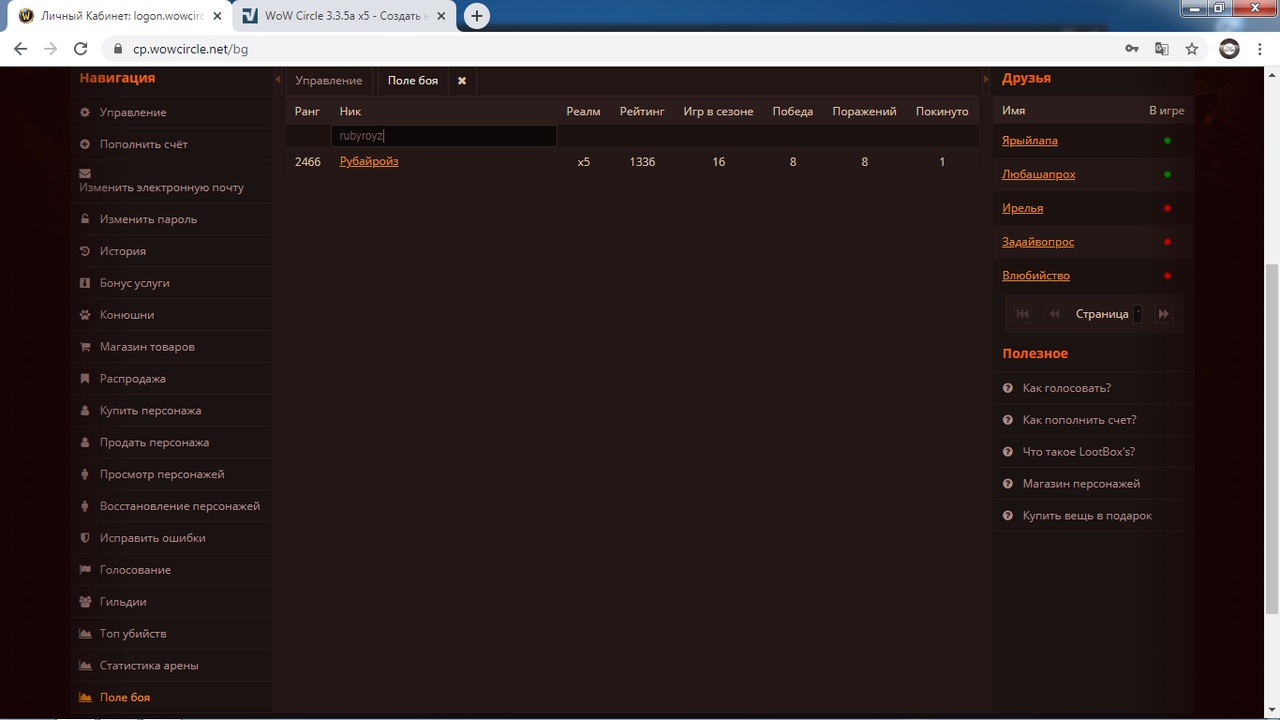This screenshot has height=720, width=1280.
Task: Click the shopping cart icon for Магазин товаров
Action: (85, 347)
